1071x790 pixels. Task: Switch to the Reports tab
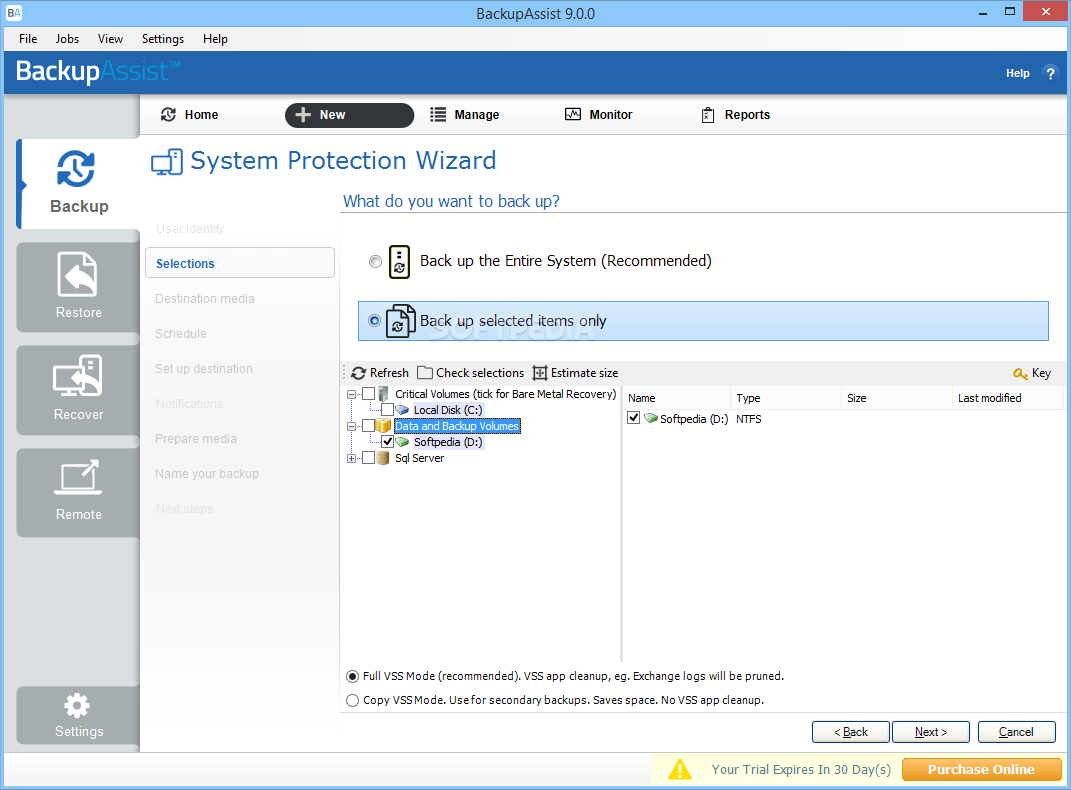click(x=736, y=115)
